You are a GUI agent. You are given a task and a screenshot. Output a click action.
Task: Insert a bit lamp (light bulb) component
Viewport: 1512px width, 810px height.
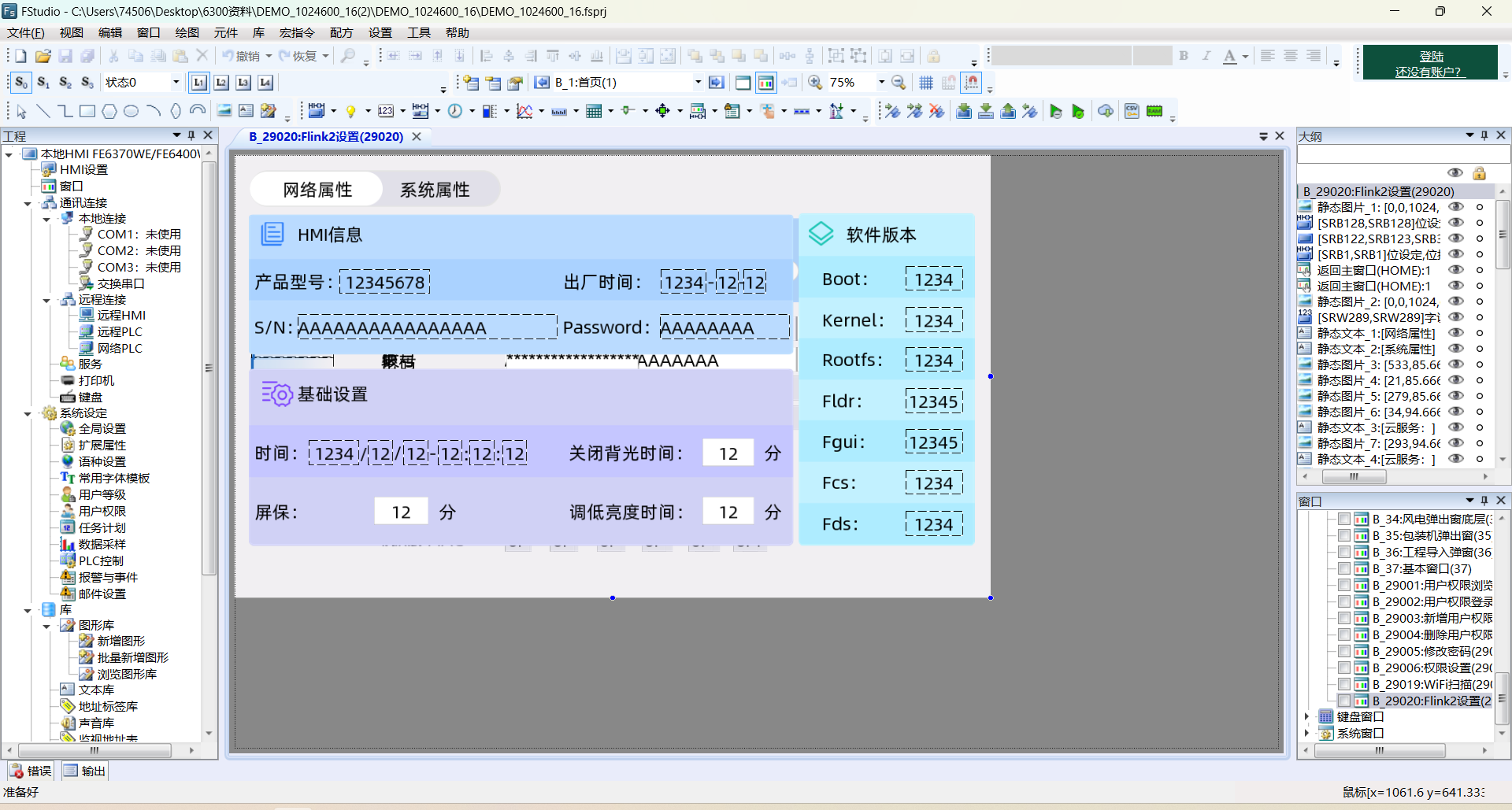pos(350,111)
